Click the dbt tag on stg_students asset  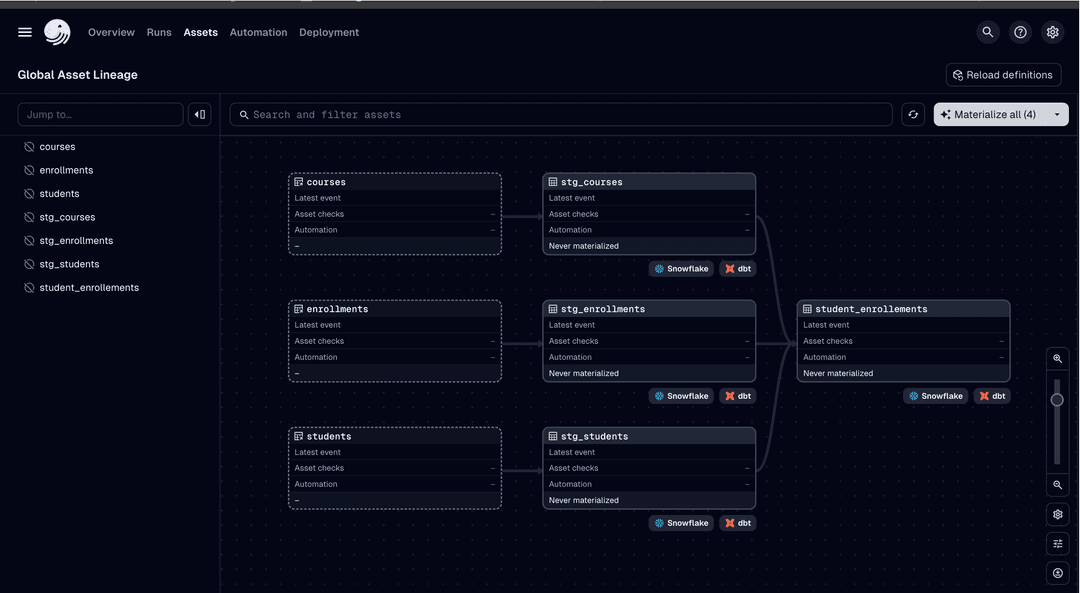point(738,522)
